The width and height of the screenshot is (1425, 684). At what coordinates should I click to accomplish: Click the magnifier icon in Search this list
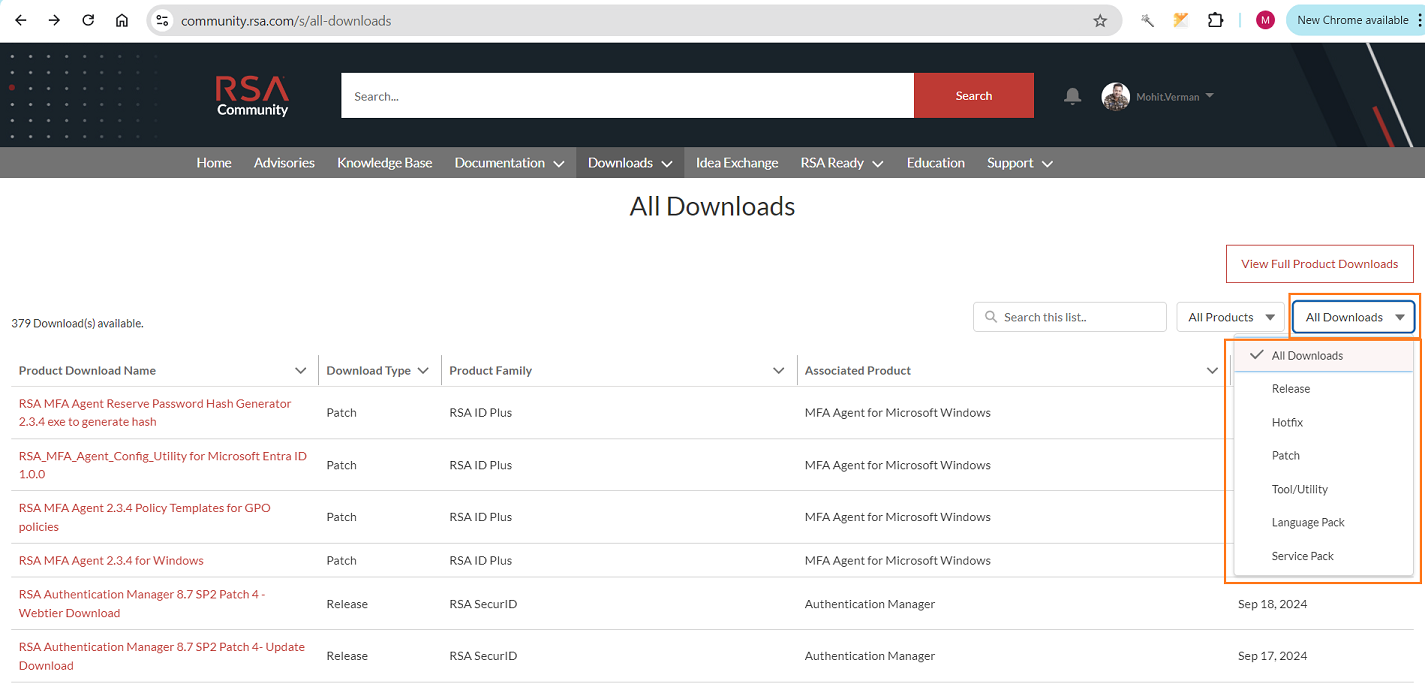[990, 316]
